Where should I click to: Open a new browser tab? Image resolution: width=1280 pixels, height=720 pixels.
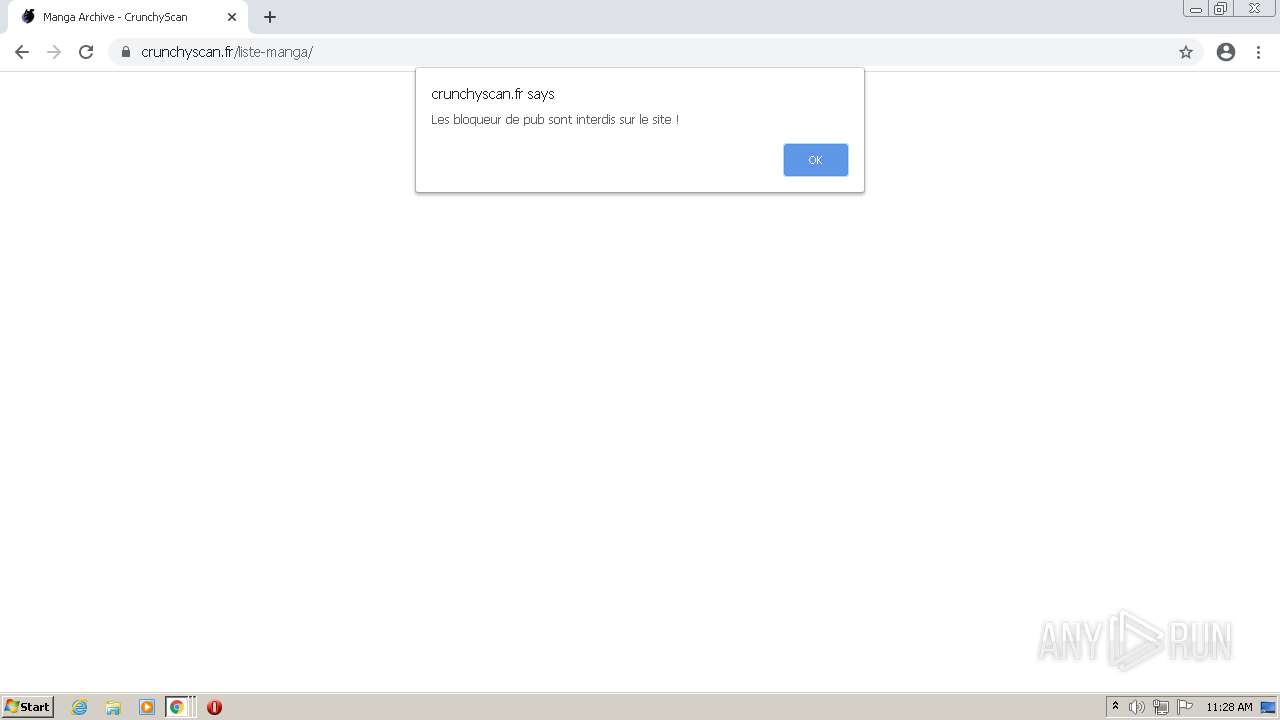coord(270,17)
